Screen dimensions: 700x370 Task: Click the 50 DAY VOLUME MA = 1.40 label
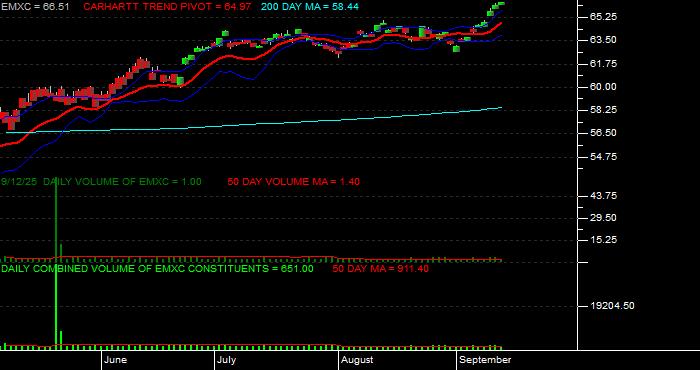293,182
